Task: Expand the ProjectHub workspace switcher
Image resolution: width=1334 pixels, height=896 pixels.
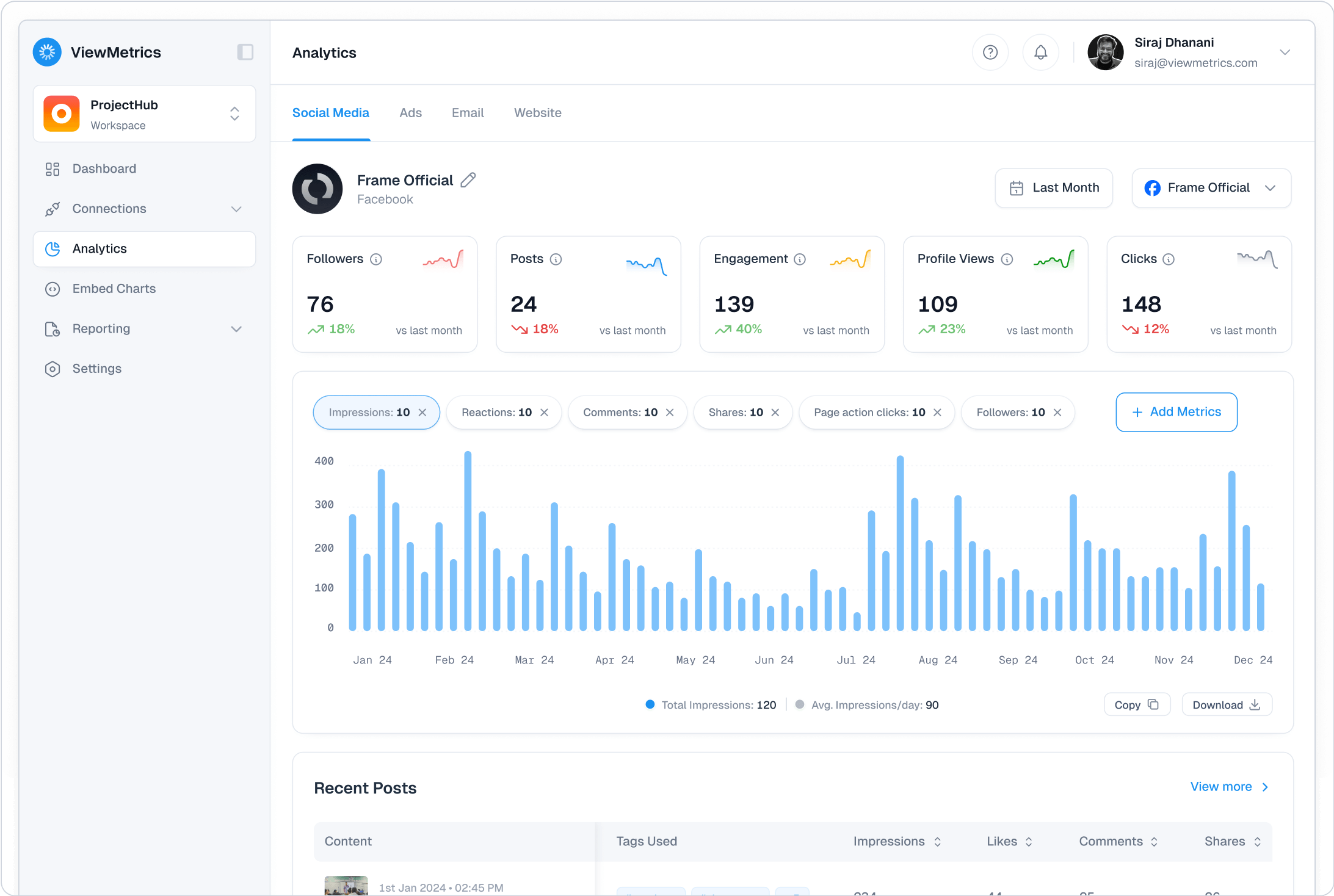Action: [234, 114]
